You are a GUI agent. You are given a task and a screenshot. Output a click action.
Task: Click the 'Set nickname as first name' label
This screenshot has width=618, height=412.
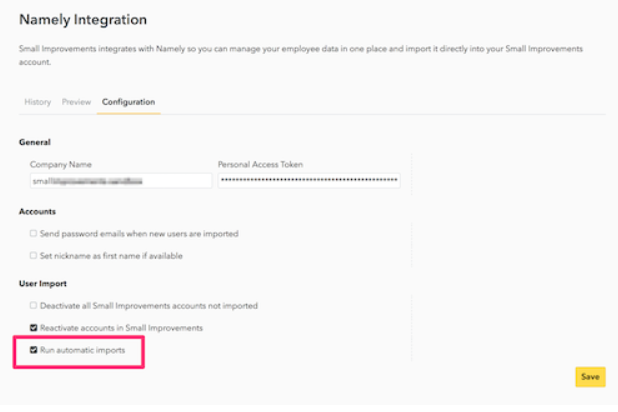(x=111, y=256)
